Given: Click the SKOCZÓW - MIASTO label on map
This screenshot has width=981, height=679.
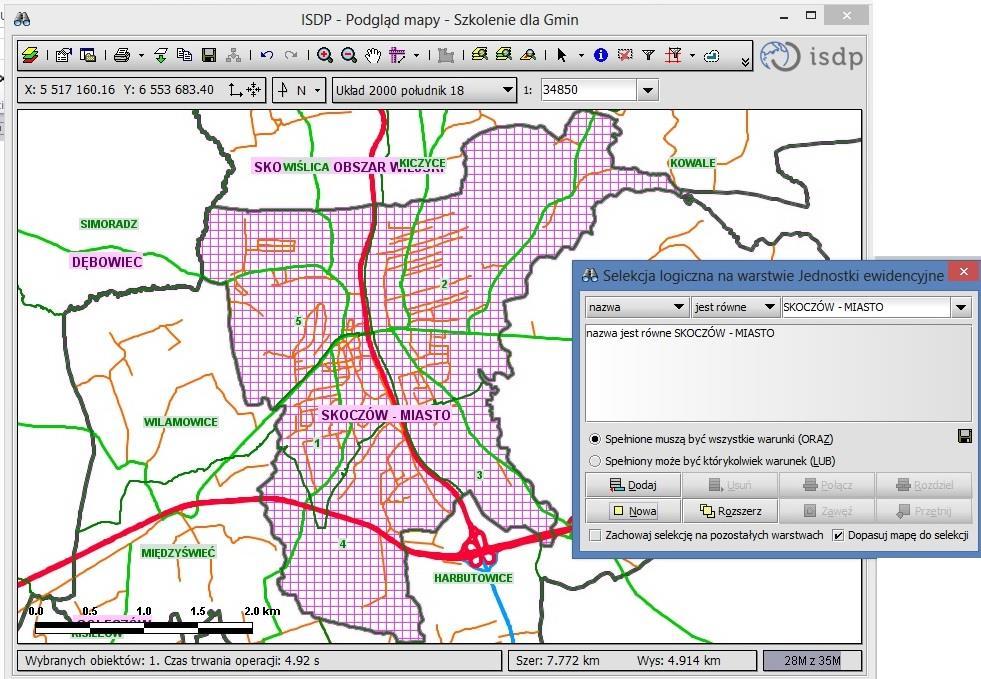Looking at the screenshot, I should [x=385, y=415].
